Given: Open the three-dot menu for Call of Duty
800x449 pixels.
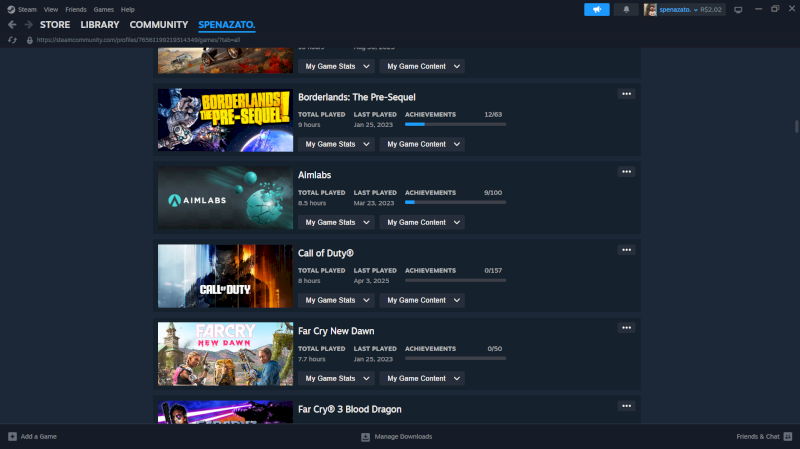Looking at the screenshot, I should point(626,250).
